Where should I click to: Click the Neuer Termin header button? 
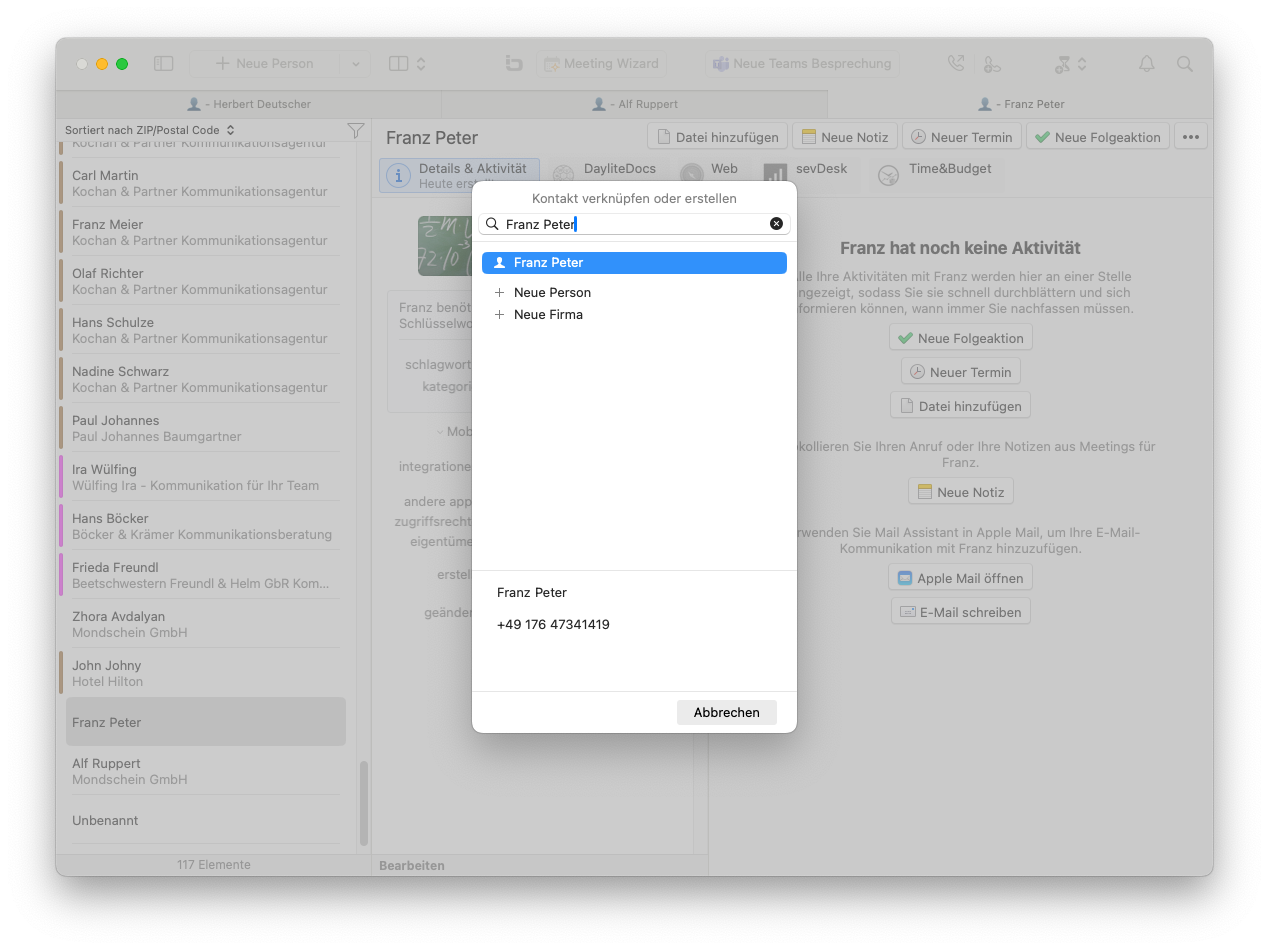[x=962, y=137]
